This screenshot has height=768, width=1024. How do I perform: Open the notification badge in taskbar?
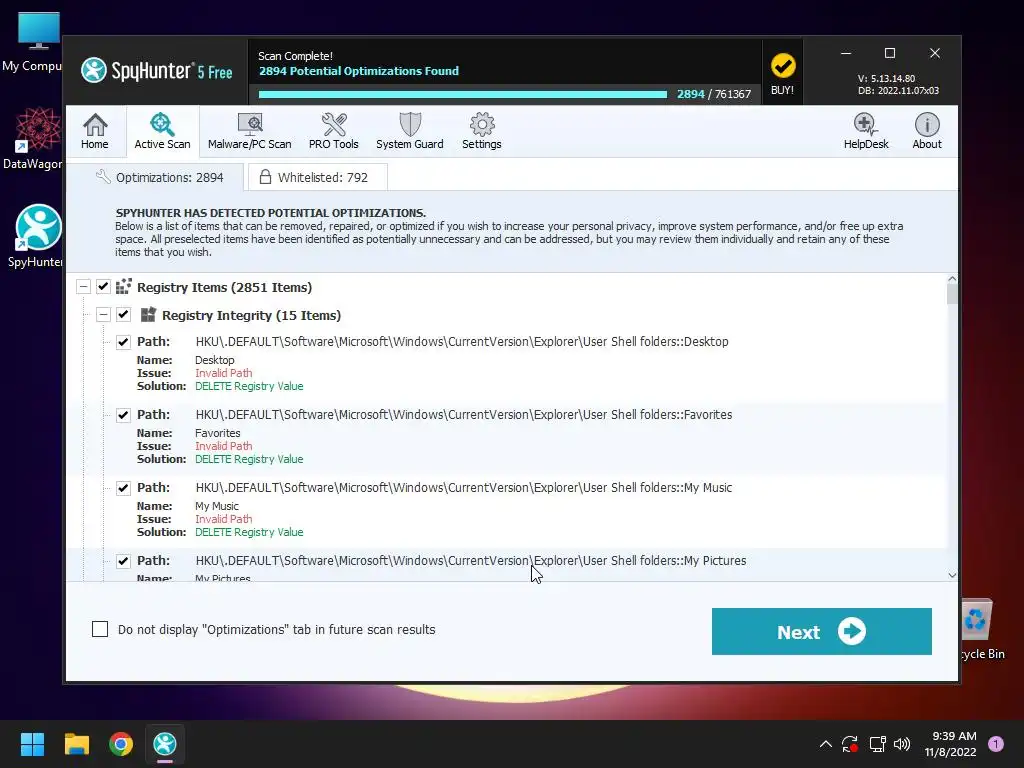996,744
